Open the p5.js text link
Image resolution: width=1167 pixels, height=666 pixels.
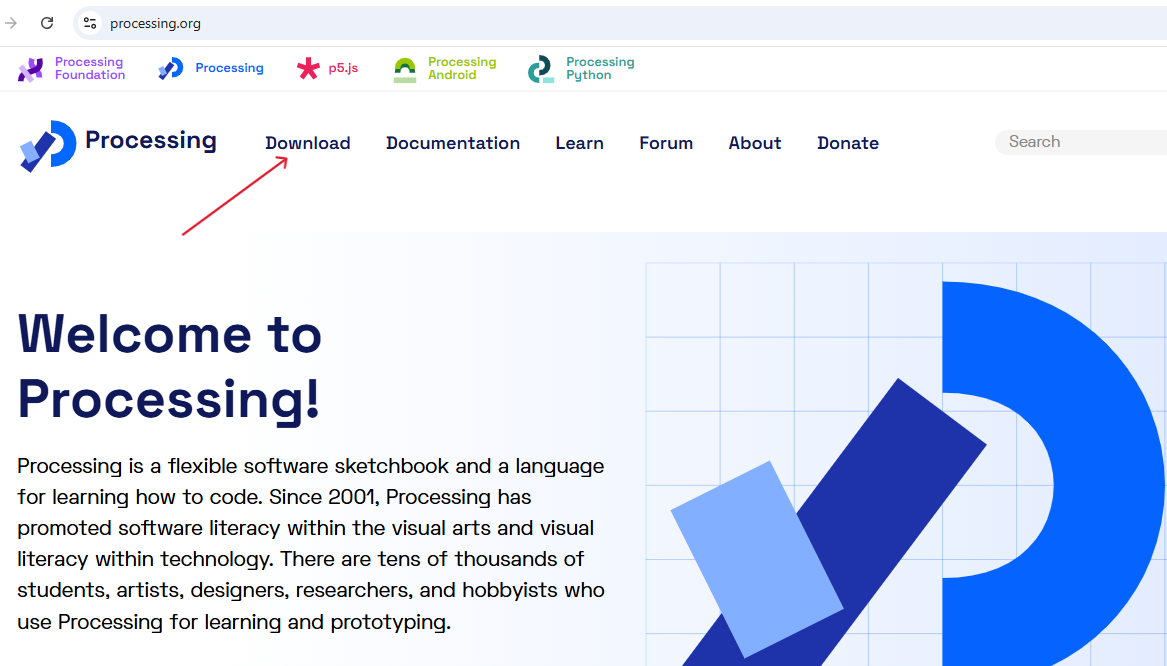click(343, 68)
